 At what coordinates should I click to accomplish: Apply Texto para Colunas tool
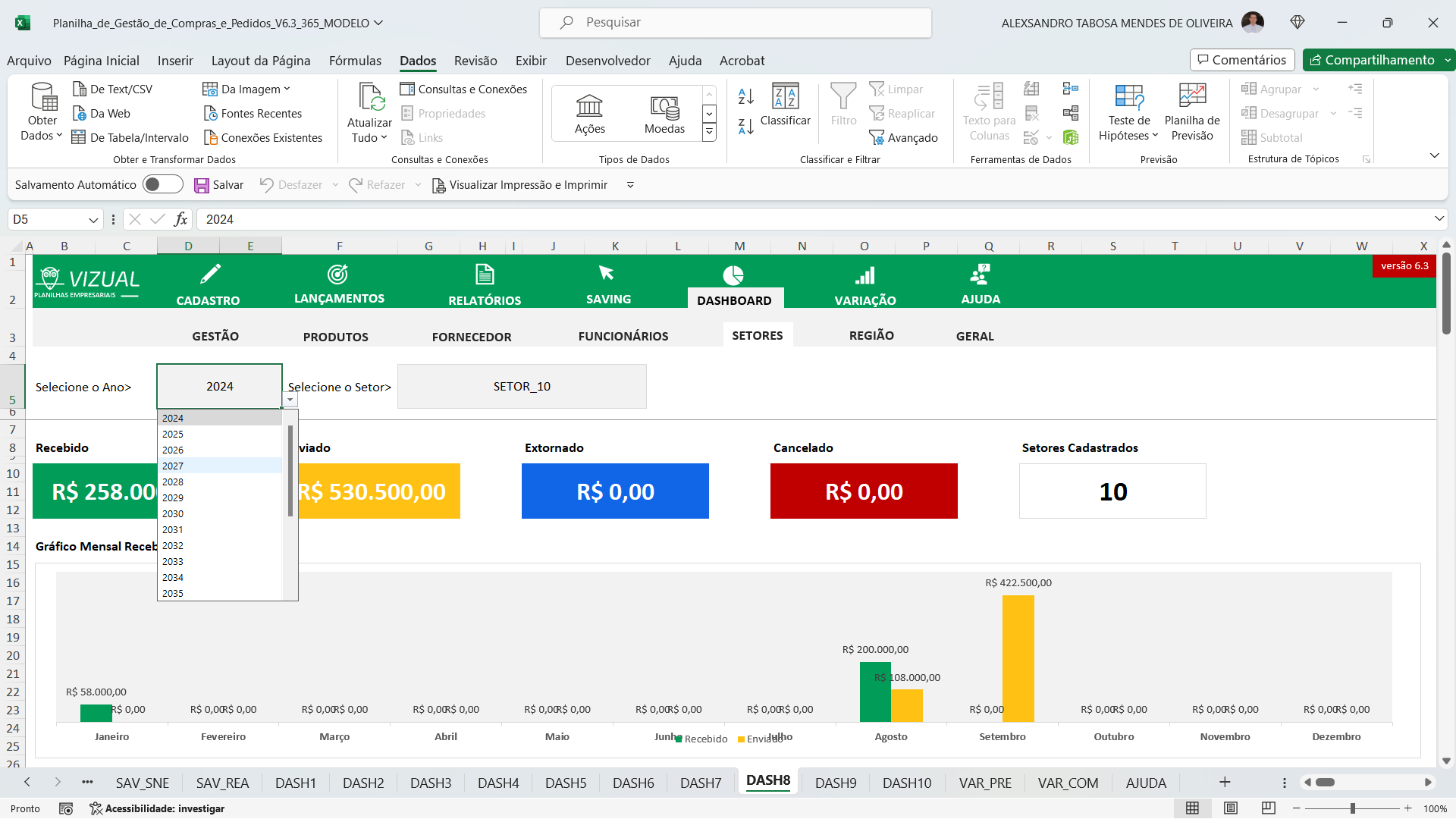[x=988, y=112]
